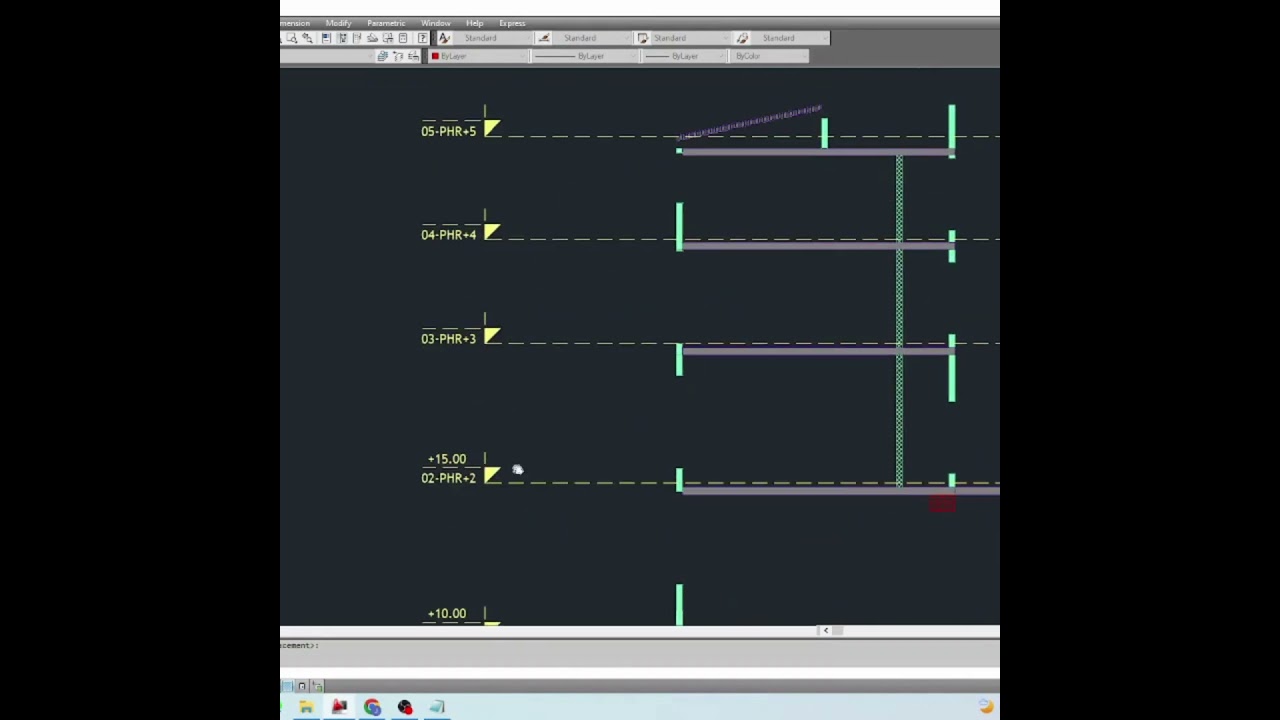Open the Parametric menu
Viewport: 1280px width, 720px height.
tap(385, 23)
